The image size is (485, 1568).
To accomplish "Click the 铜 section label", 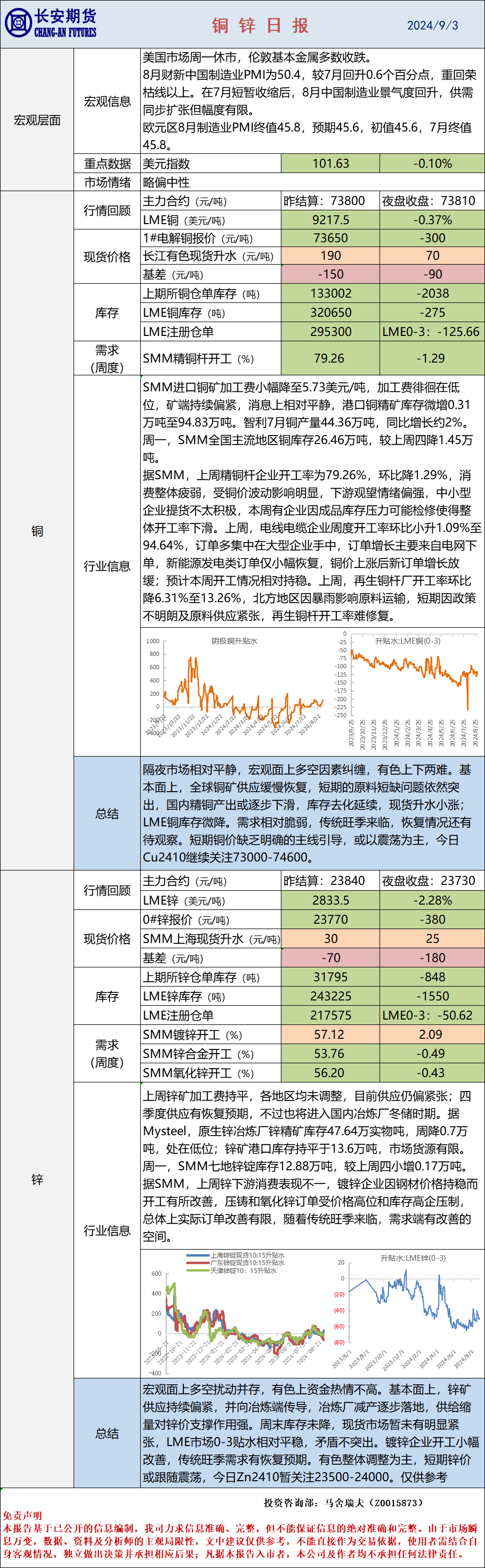I will (37, 531).
